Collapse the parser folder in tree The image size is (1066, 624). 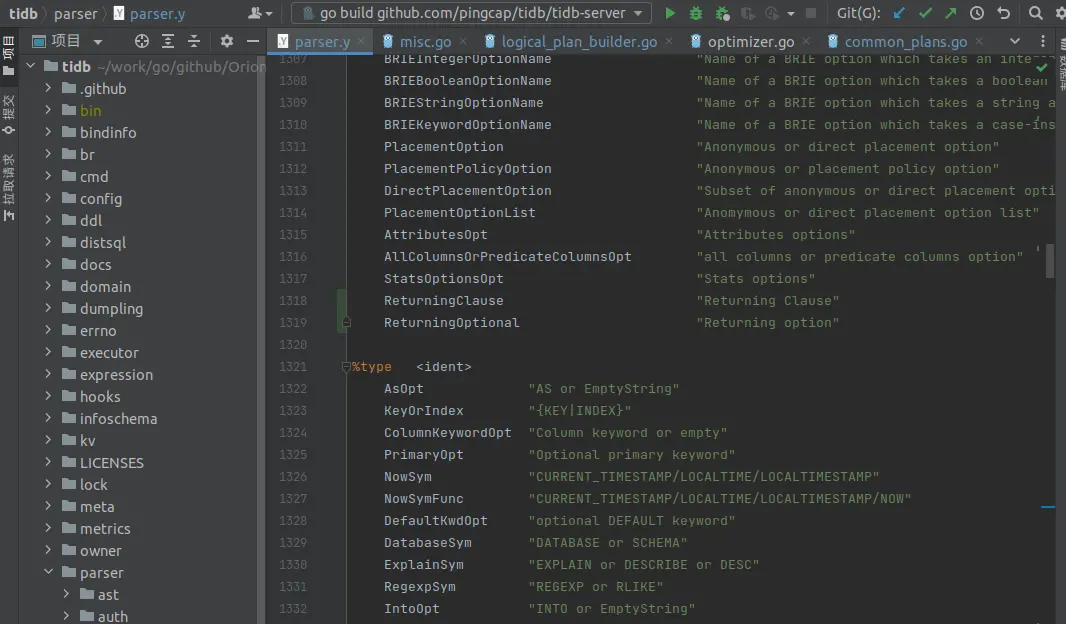pyautogui.click(x=48, y=572)
